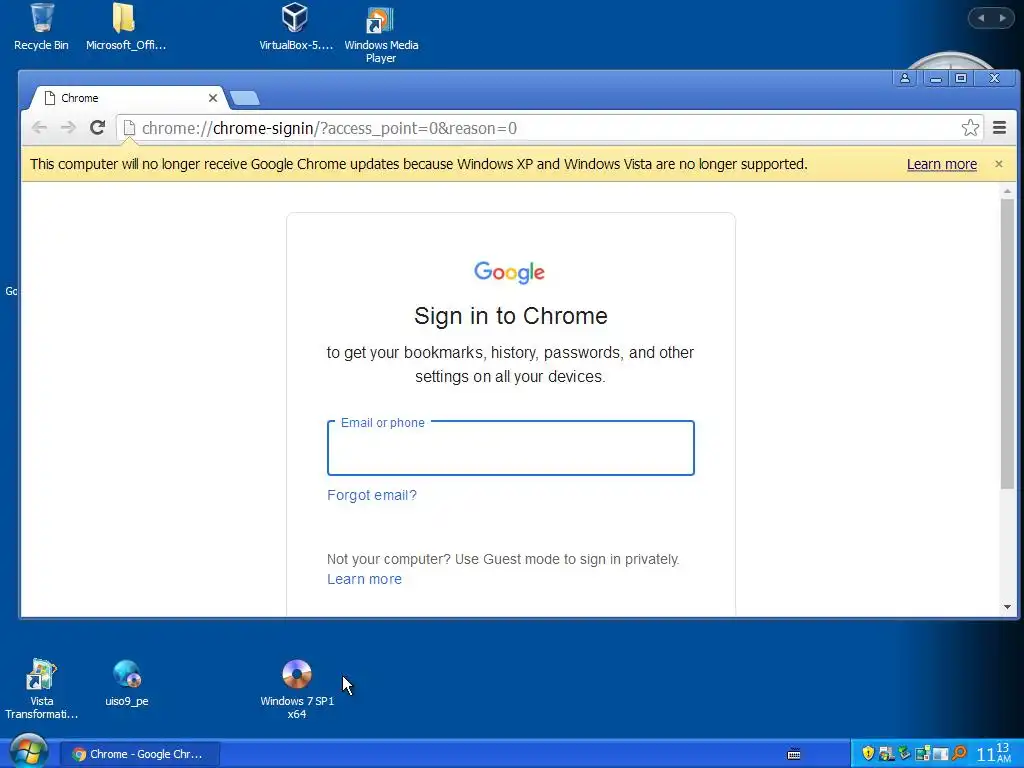Open the profile avatar button in Chrome title bar
1024x768 pixels.
(x=904, y=78)
